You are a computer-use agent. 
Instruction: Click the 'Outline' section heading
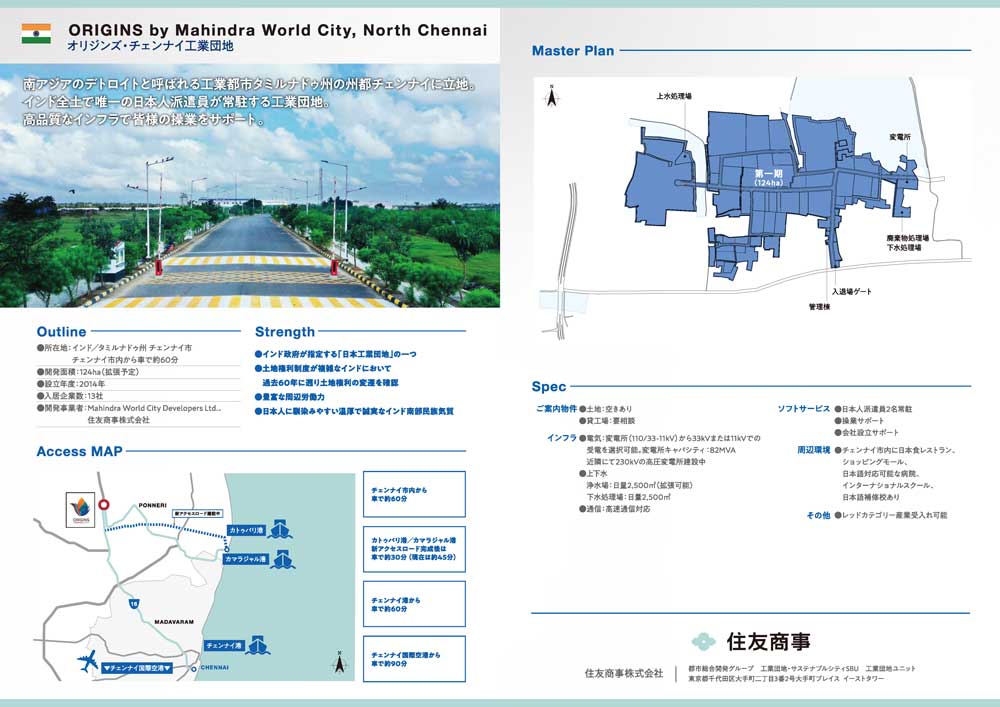coord(61,332)
